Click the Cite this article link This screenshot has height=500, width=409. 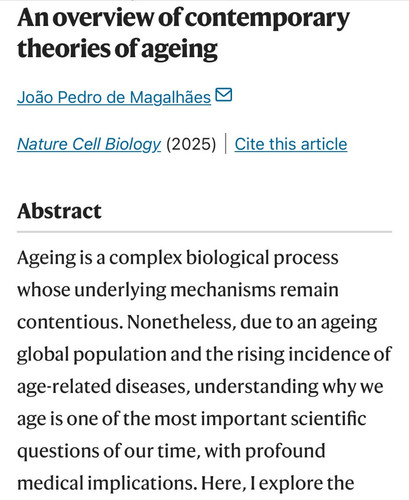(291, 144)
